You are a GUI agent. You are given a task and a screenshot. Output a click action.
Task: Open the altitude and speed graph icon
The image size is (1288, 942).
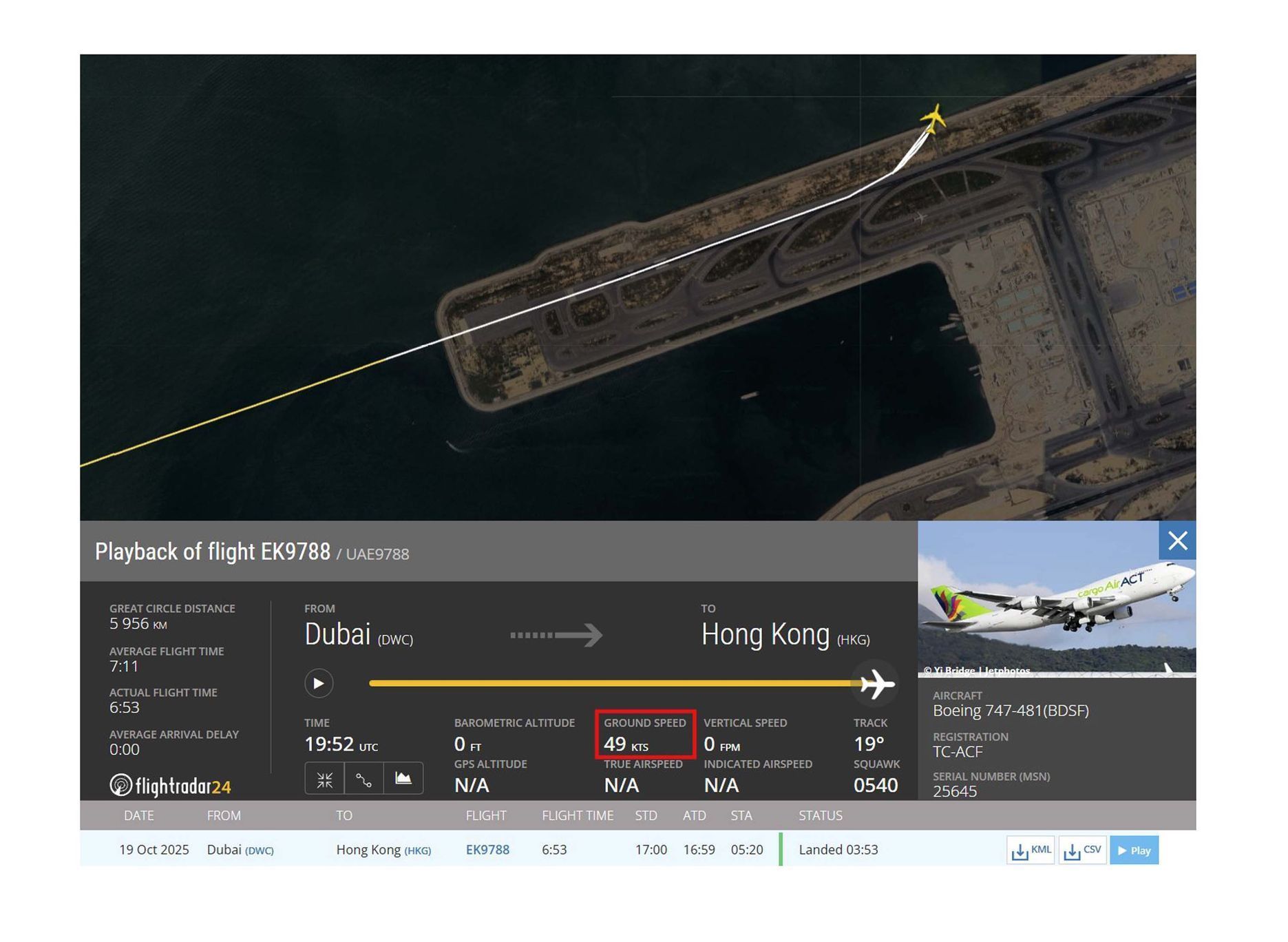point(403,779)
